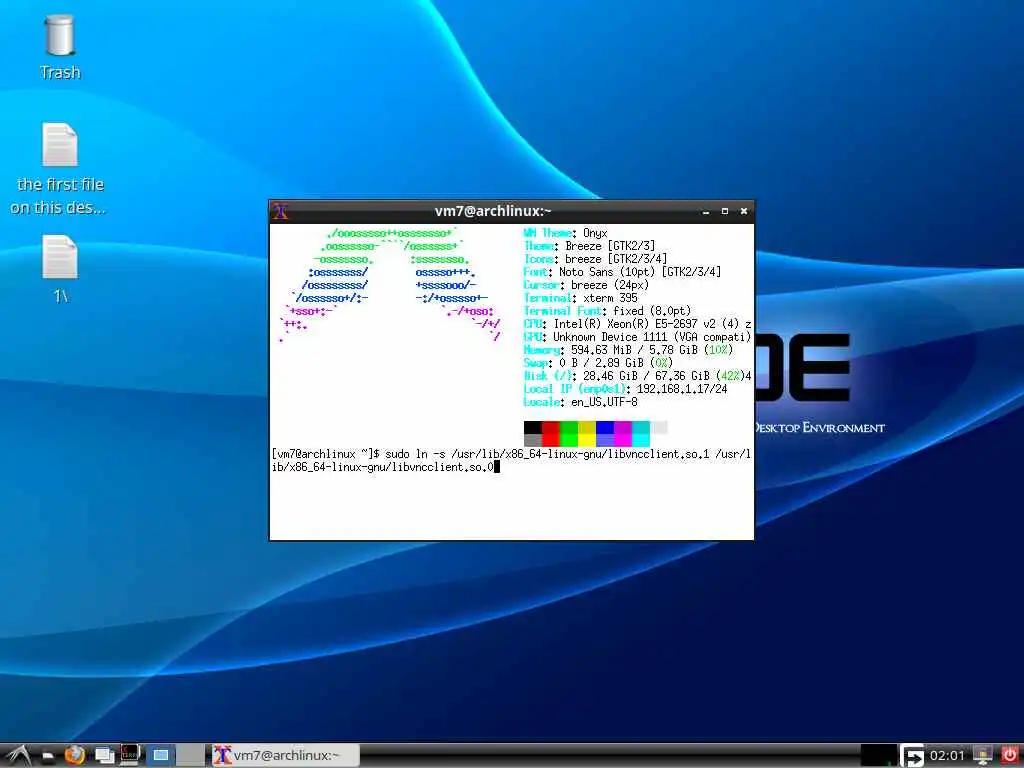Screen dimensions: 1024x768
Task: Click the 'Locale: en_US.UTF-8' line
Action: (x=581, y=402)
